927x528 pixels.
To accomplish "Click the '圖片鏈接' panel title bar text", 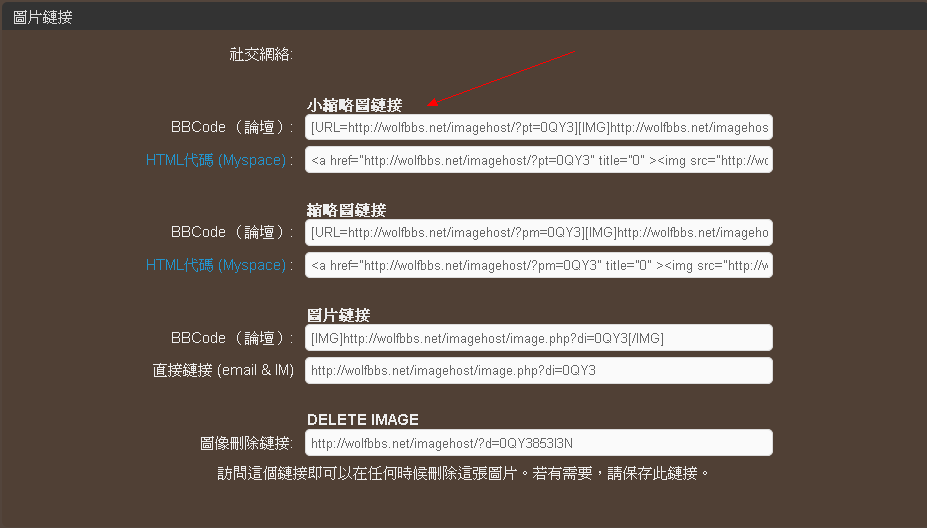I will [x=43, y=17].
